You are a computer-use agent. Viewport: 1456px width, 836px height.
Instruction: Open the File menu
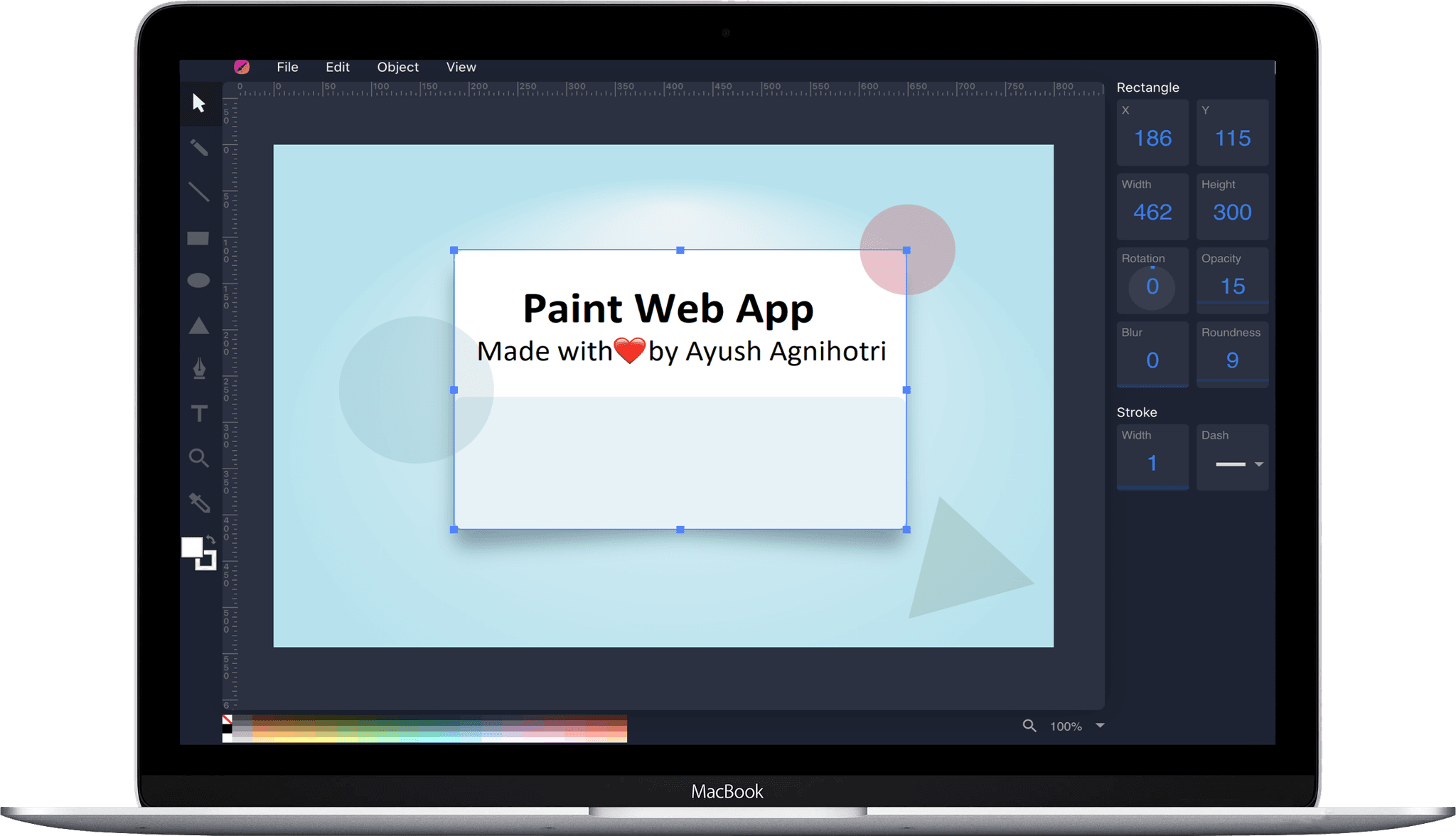pos(287,67)
